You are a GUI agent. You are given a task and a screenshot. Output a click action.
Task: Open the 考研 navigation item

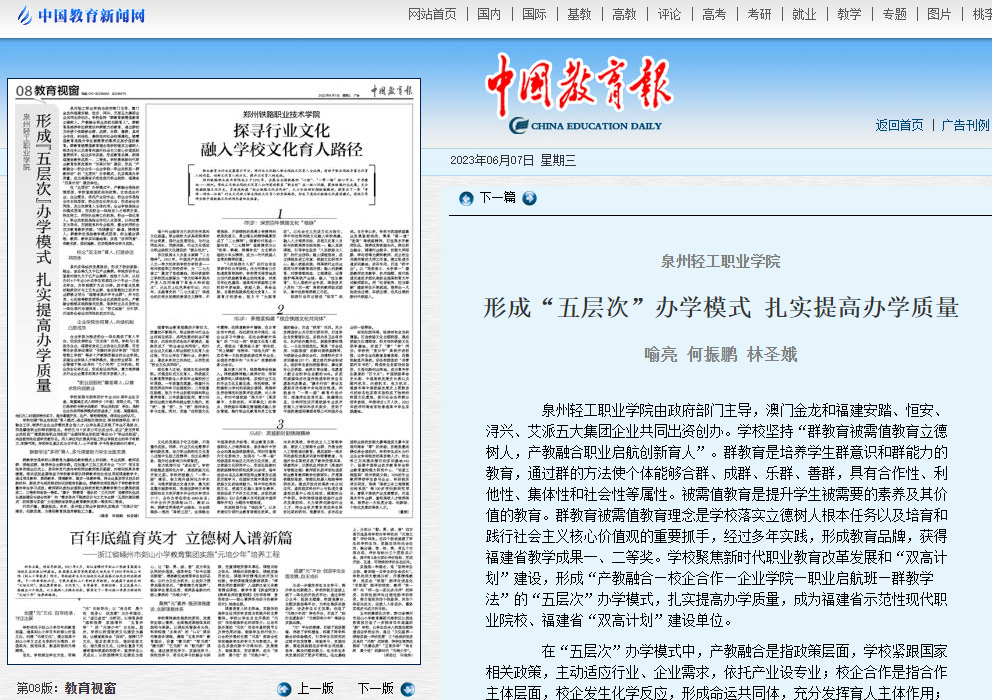[759, 14]
